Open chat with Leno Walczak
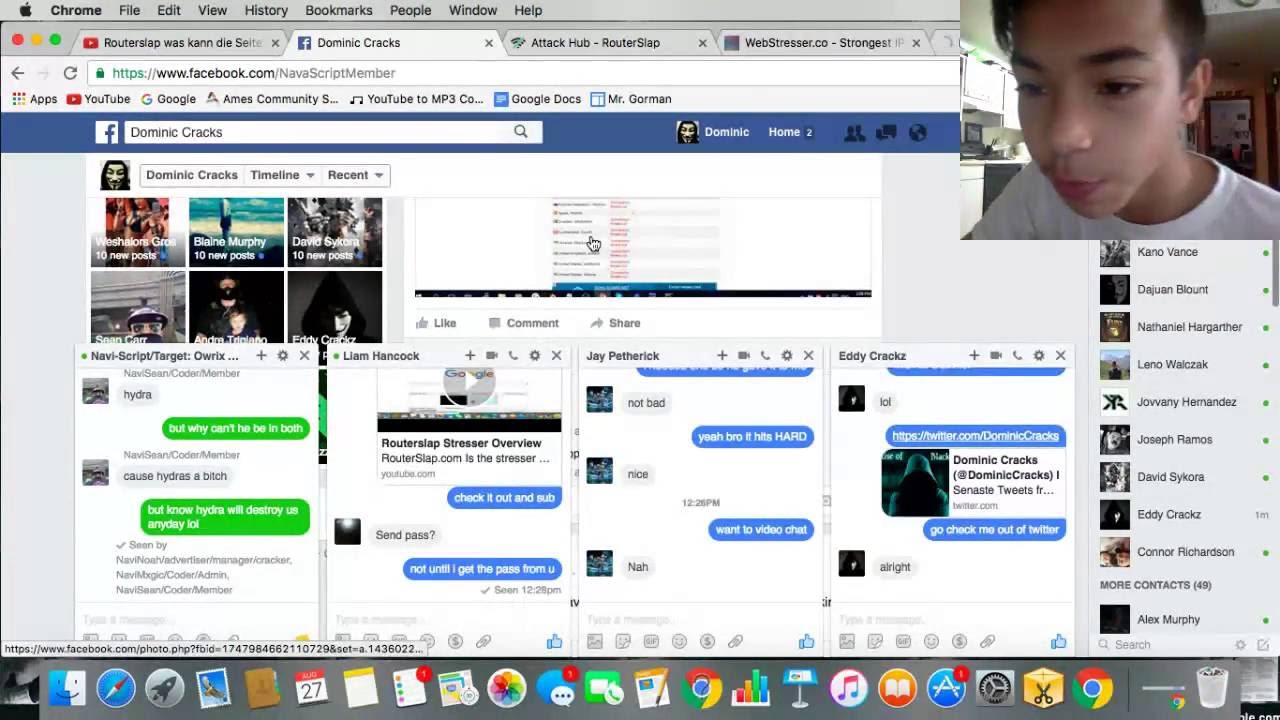This screenshot has width=1280, height=720. pos(1184,365)
